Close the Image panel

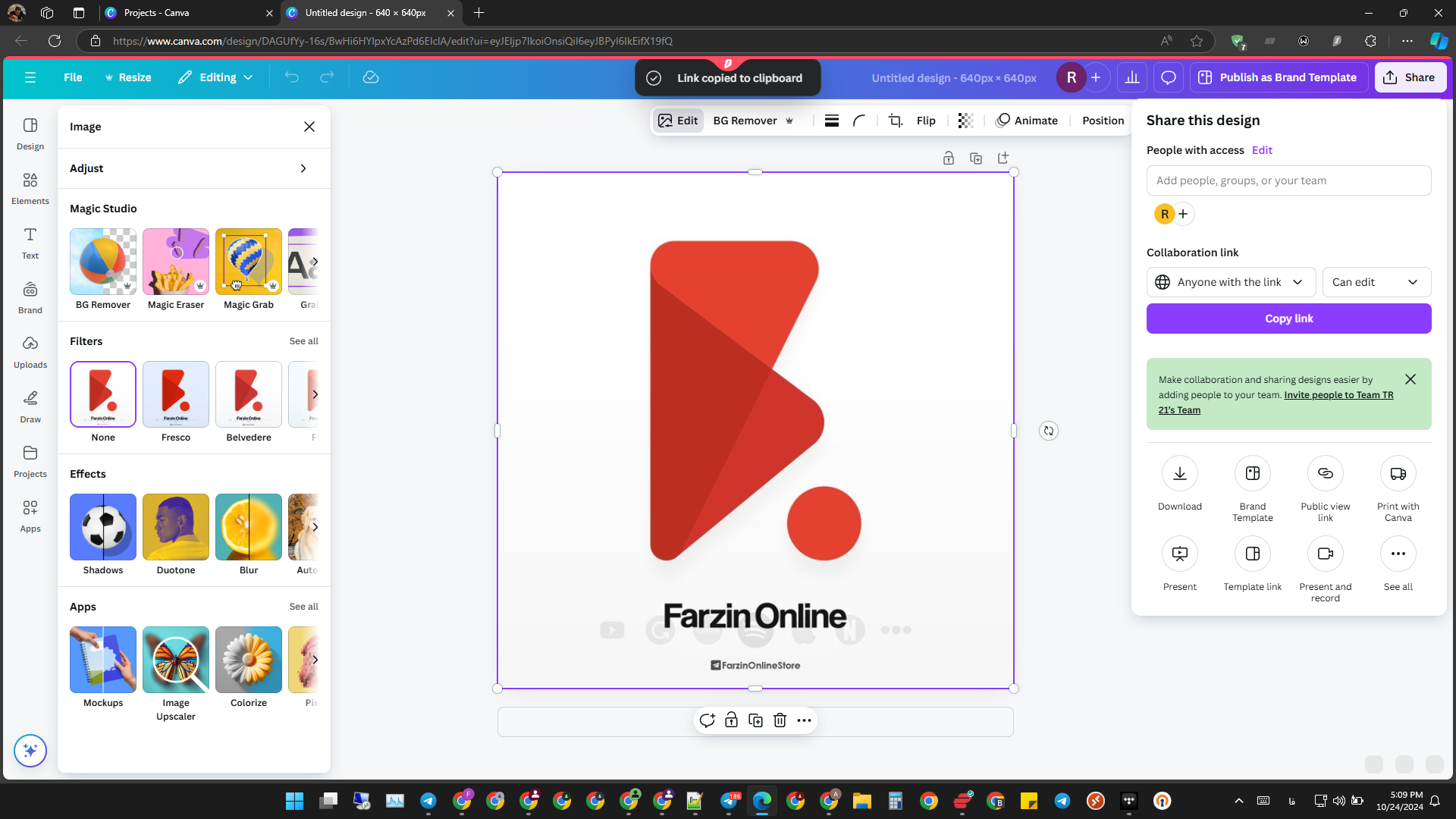click(x=309, y=127)
